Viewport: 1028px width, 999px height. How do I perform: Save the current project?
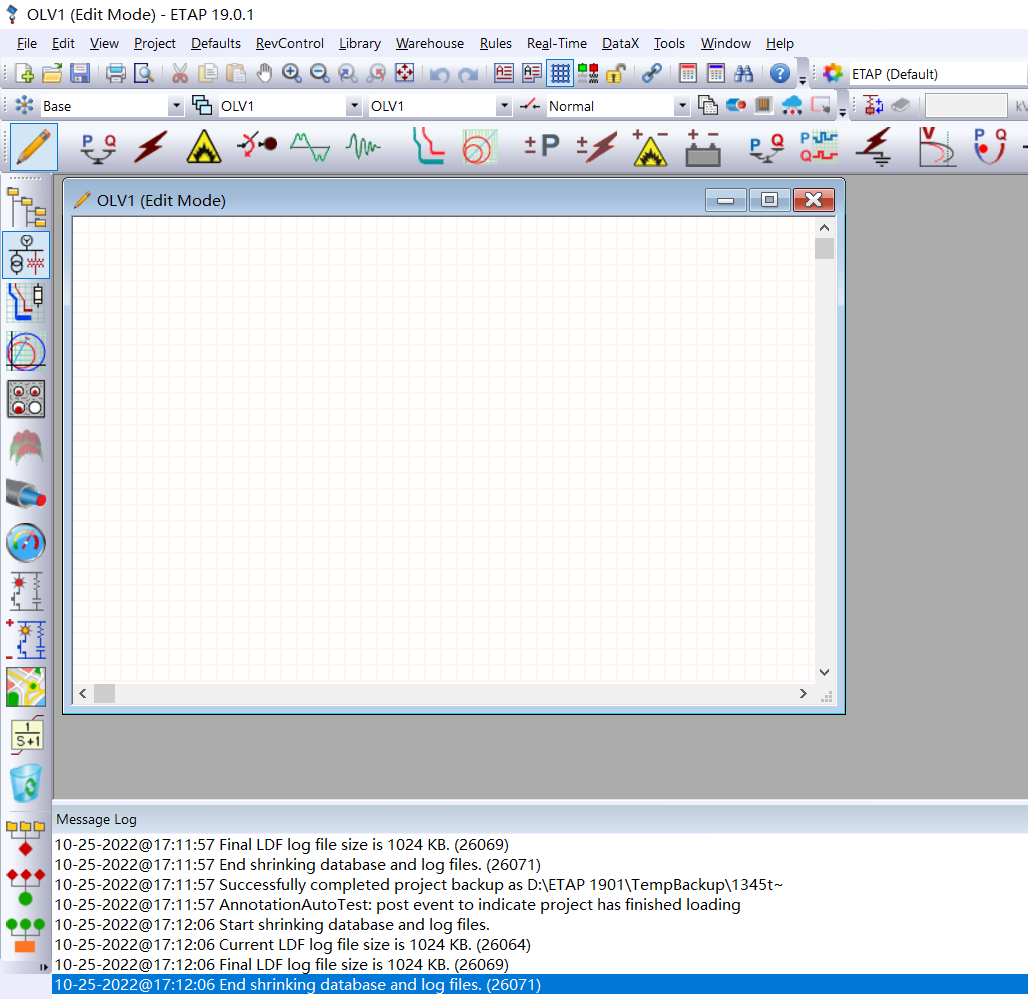pos(80,73)
